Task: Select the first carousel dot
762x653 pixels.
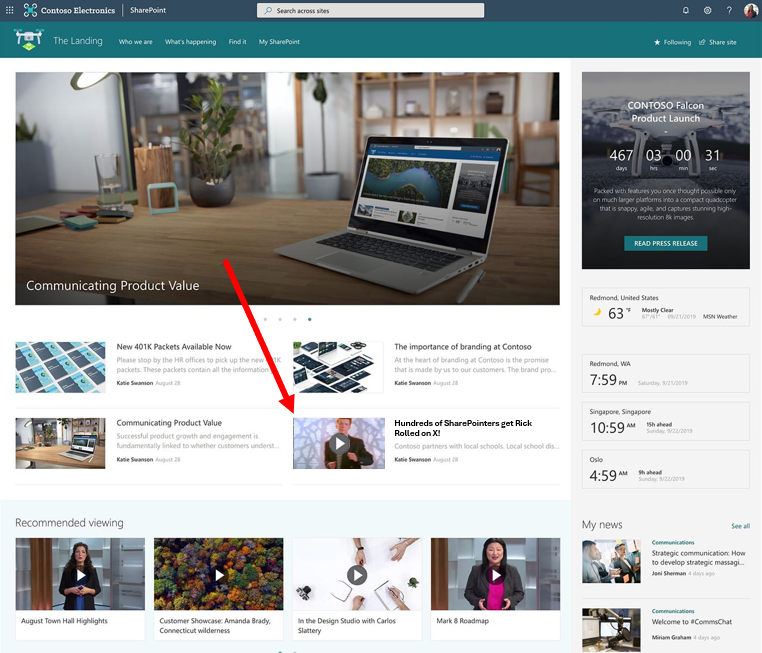Action: pyautogui.click(x=265, y=319)
